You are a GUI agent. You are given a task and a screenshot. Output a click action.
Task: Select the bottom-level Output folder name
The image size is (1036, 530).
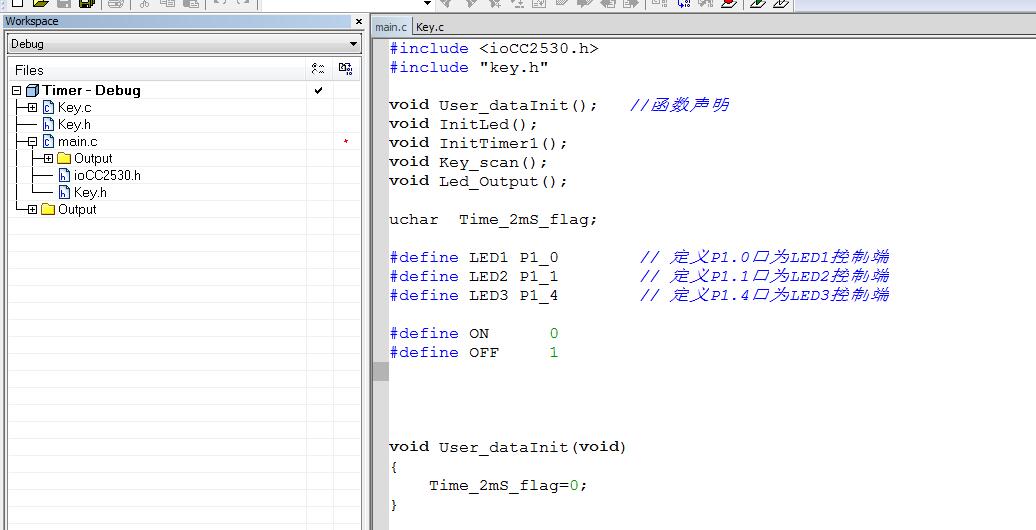[77, 209]
